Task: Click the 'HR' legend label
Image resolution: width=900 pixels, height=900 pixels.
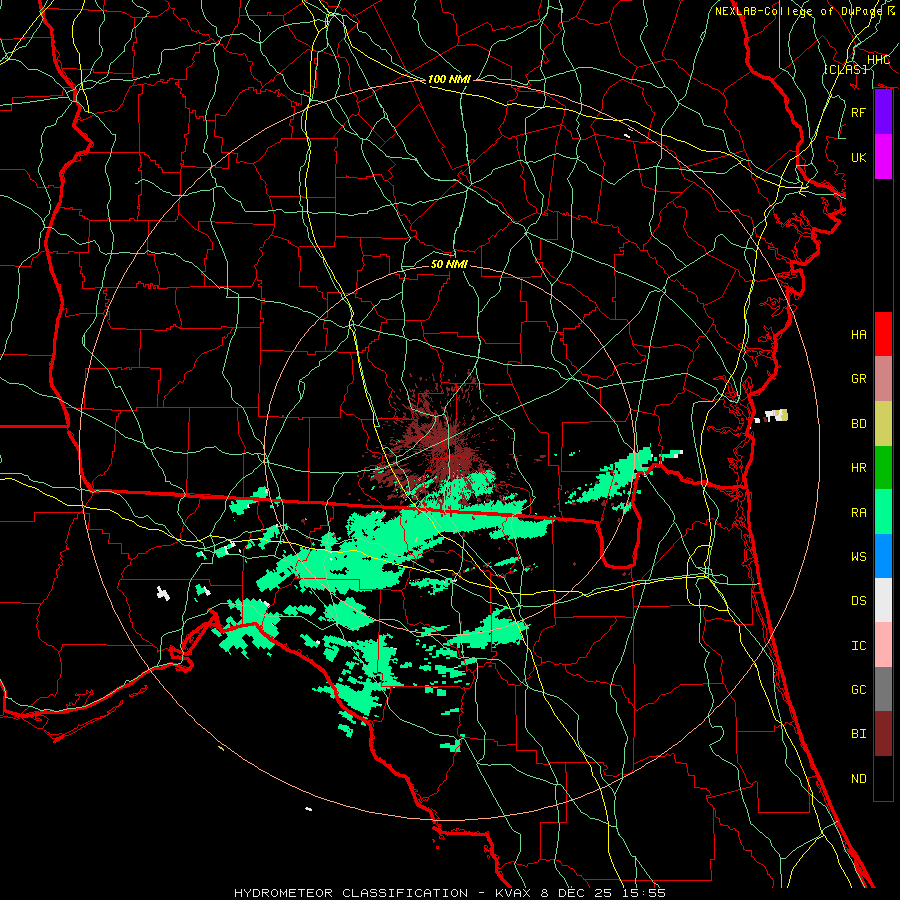Action: click(858, 468)
